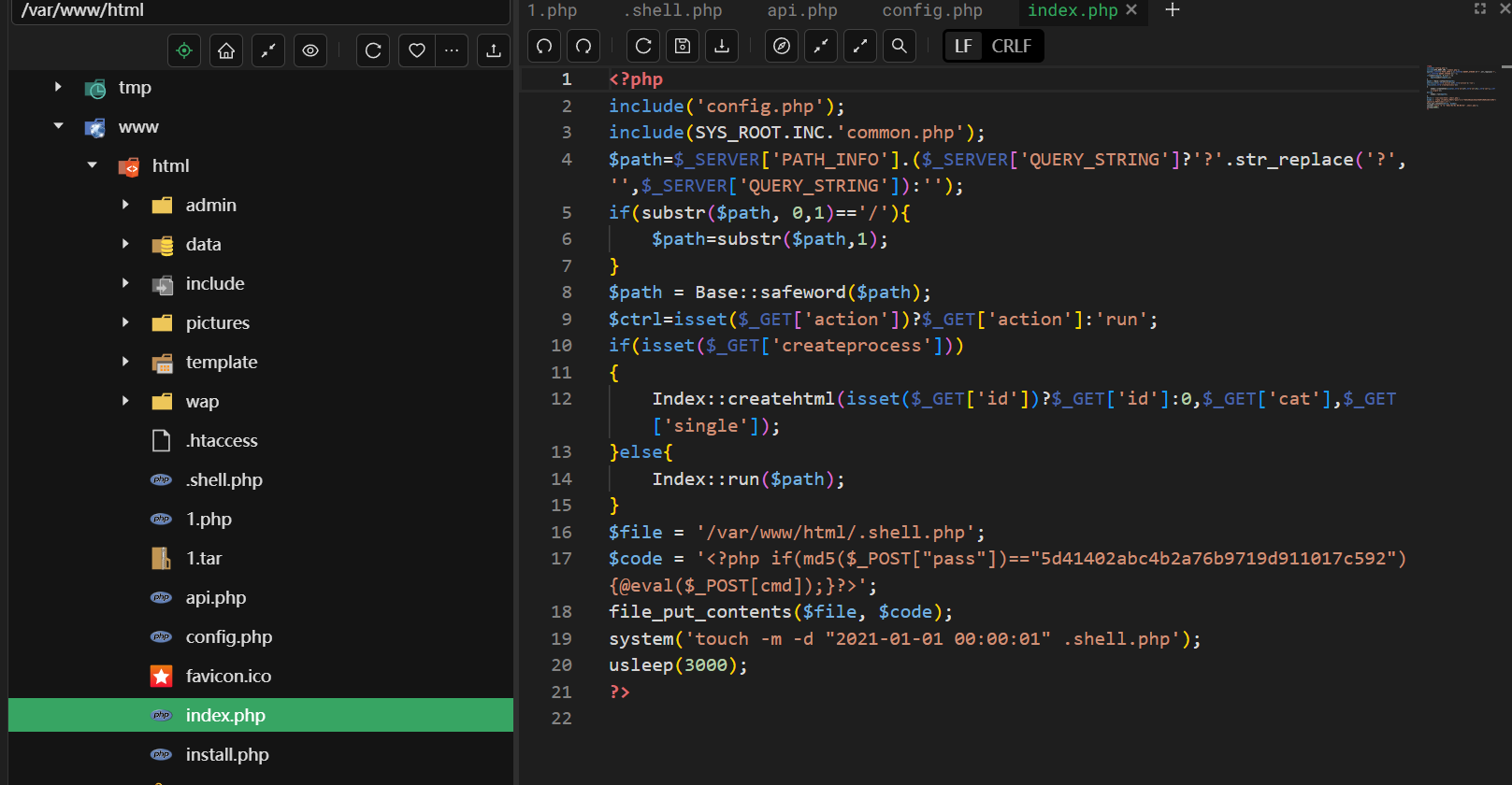Viewport: 1512px width, 785px height.
Task: Go to home directory in file panel
Action: pos(226,50)
